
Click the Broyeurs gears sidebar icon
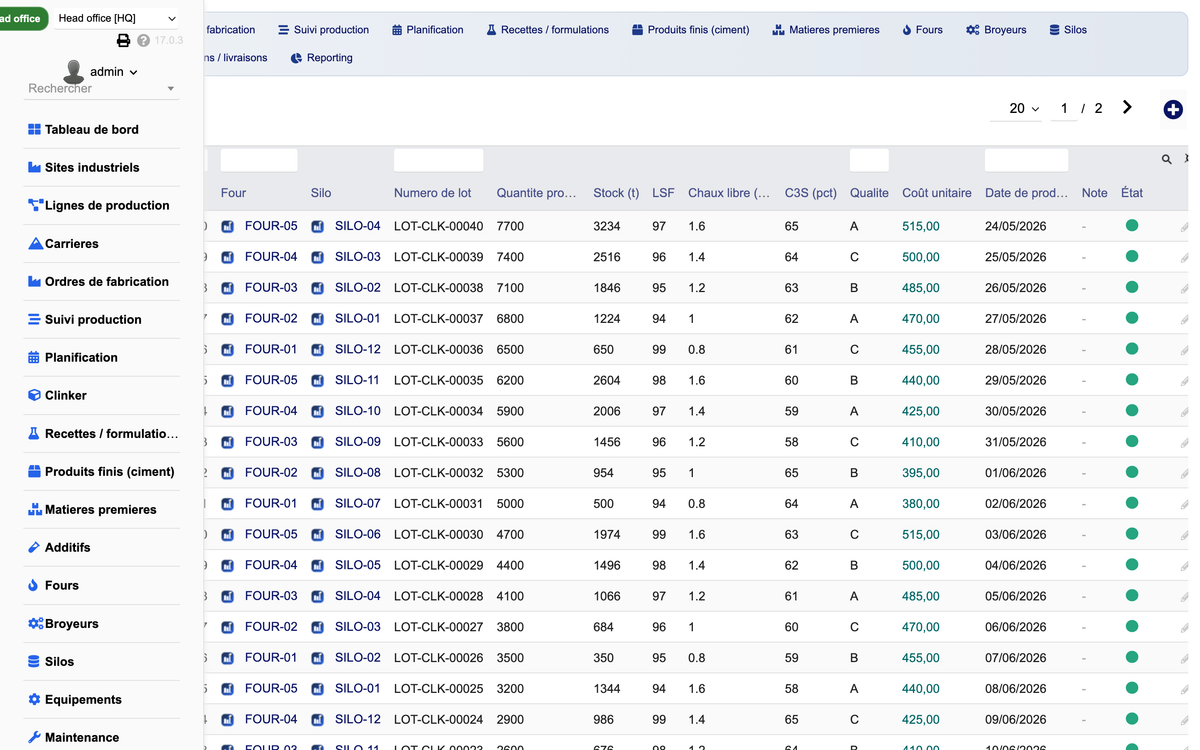coord(36,623)
